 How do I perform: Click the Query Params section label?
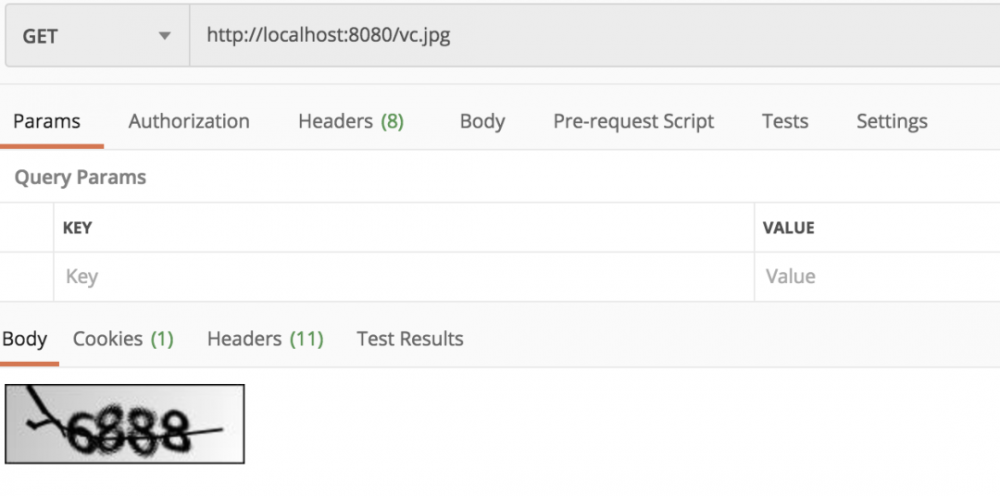80,178
